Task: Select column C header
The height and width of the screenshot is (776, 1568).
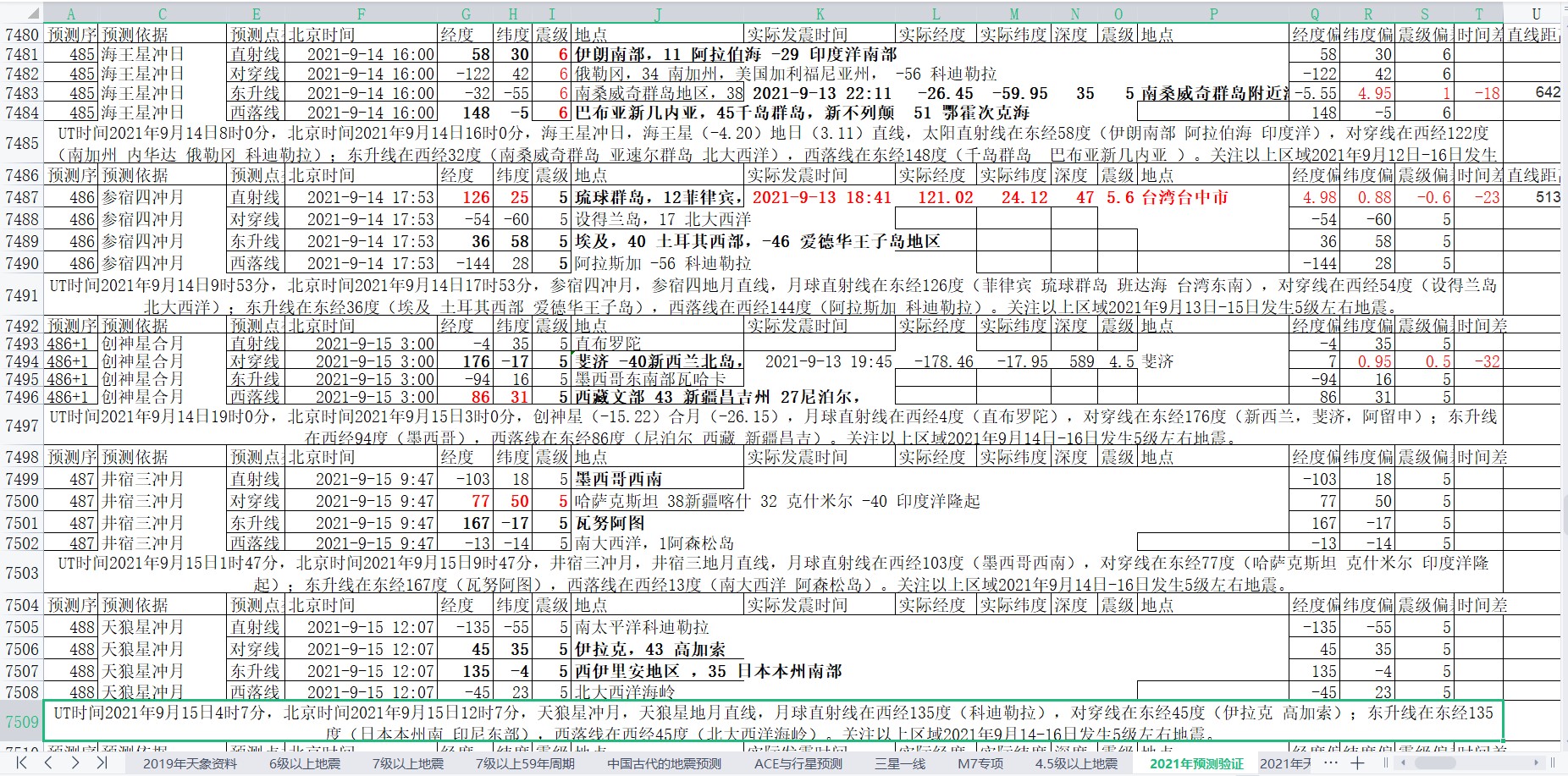Action: [x=163, y=14]
